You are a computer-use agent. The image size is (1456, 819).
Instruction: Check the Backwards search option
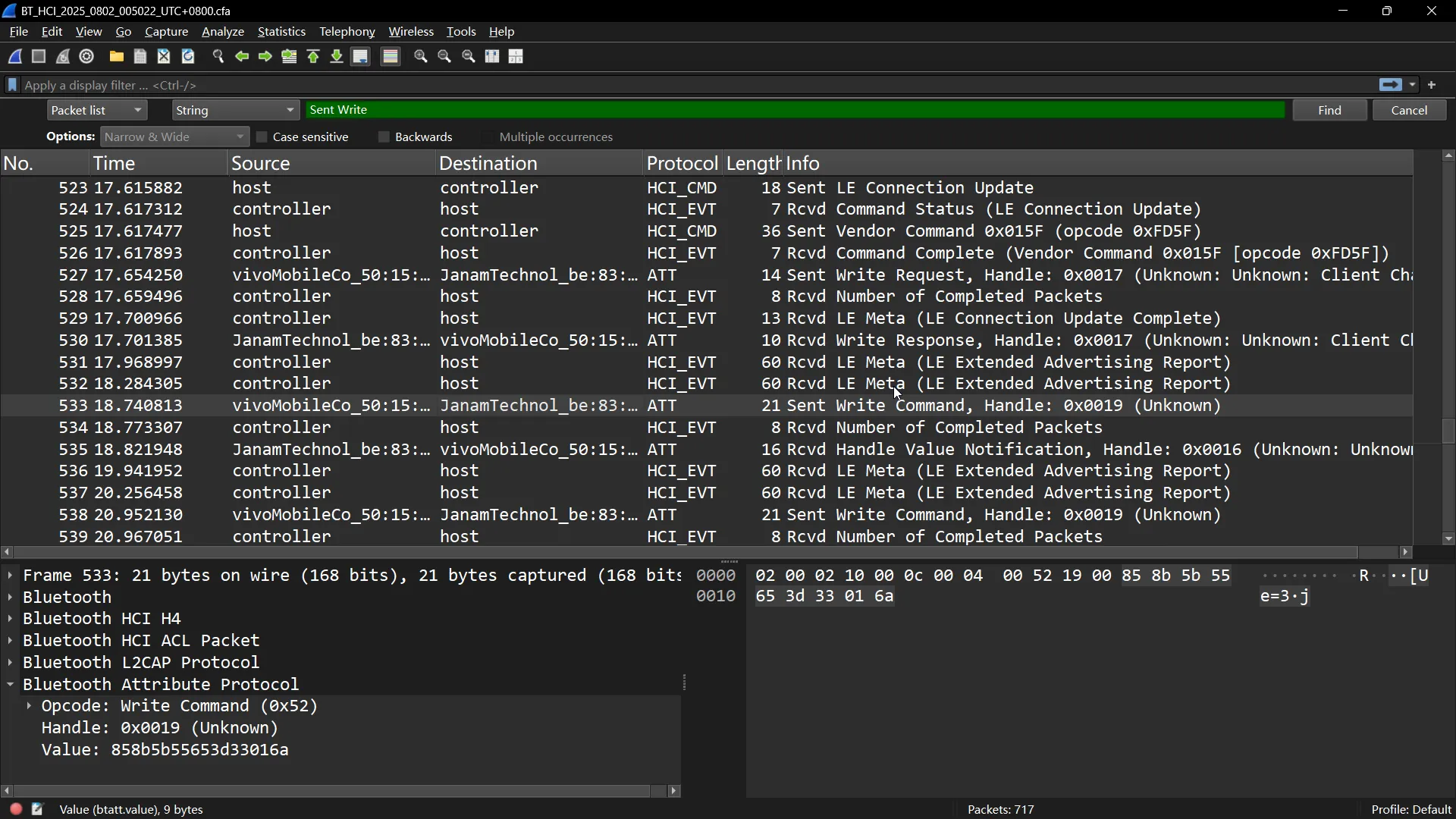coord(384,137)
